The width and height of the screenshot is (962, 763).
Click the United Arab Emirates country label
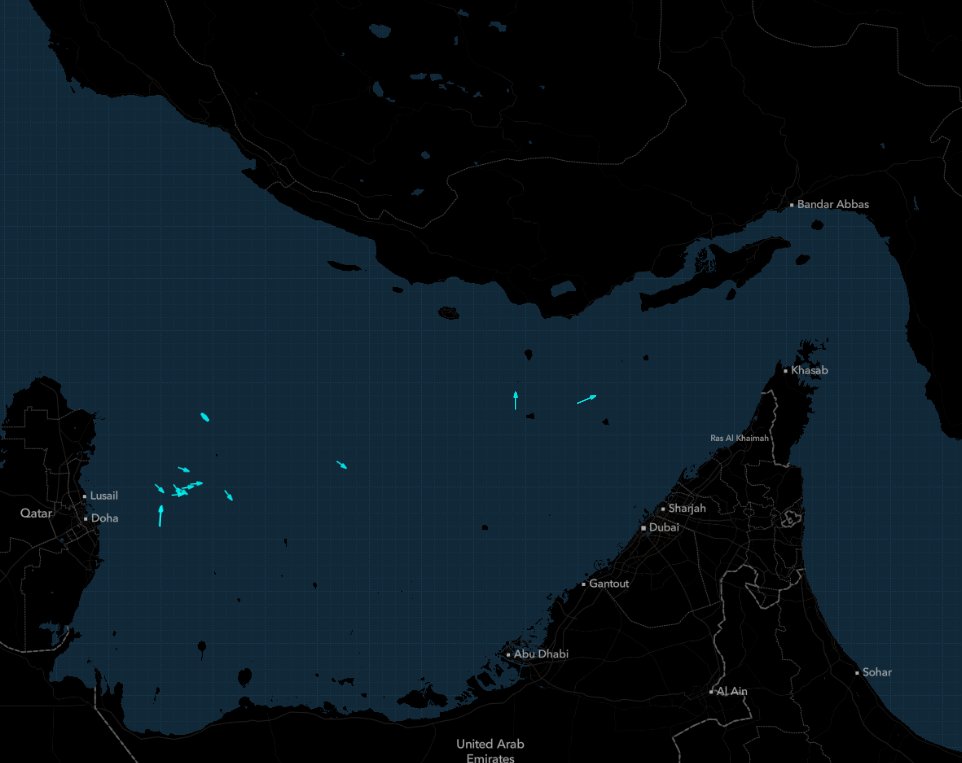[490, 751]
